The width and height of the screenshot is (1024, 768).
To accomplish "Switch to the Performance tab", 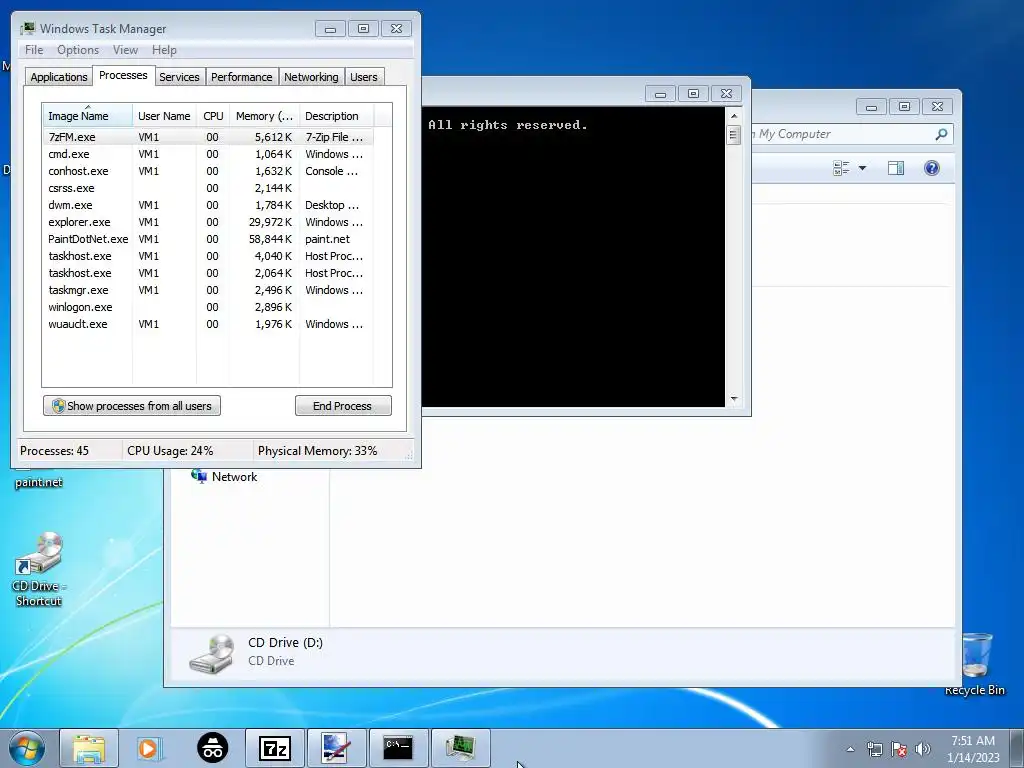I will [241, 77].
